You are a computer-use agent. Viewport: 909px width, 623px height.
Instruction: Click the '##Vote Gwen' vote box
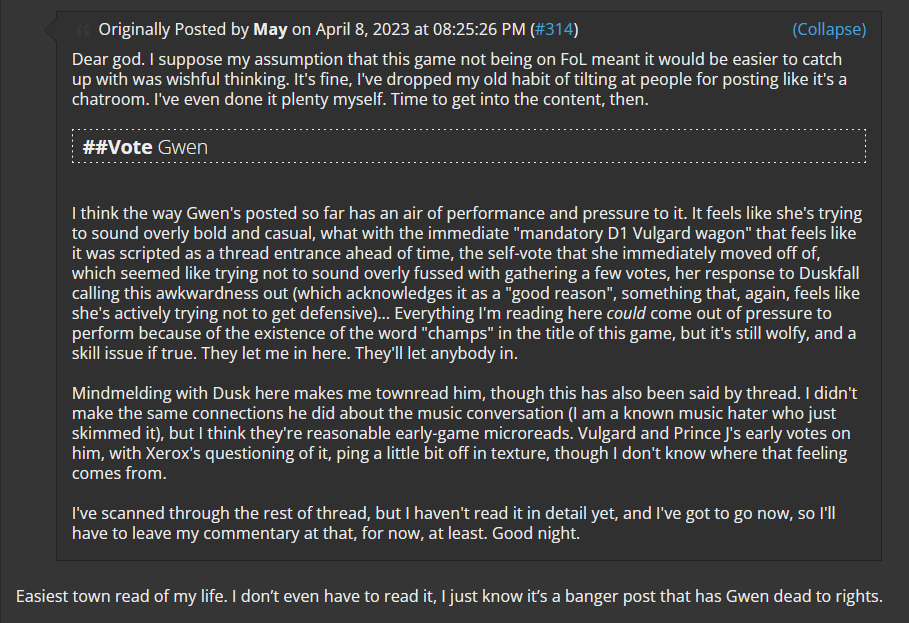468,147
